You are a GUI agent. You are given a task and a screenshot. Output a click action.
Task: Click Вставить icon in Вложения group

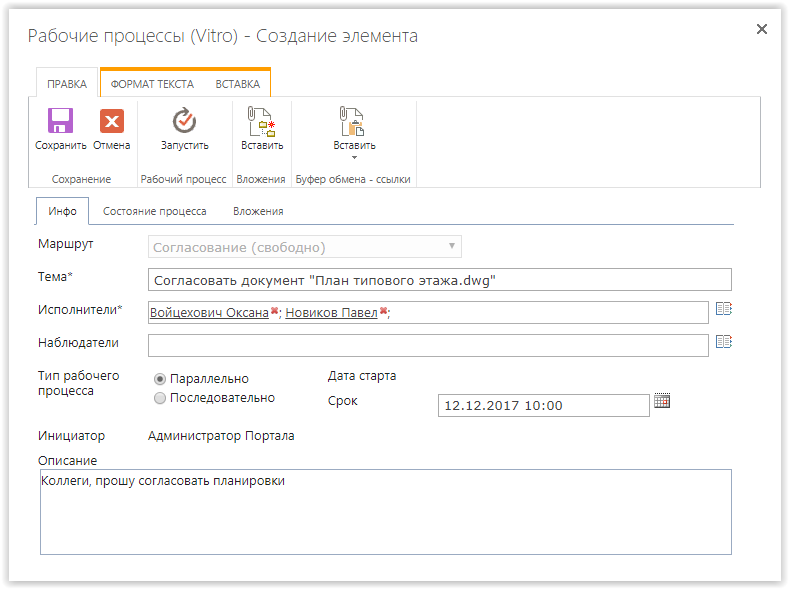(x=262, y=121)
